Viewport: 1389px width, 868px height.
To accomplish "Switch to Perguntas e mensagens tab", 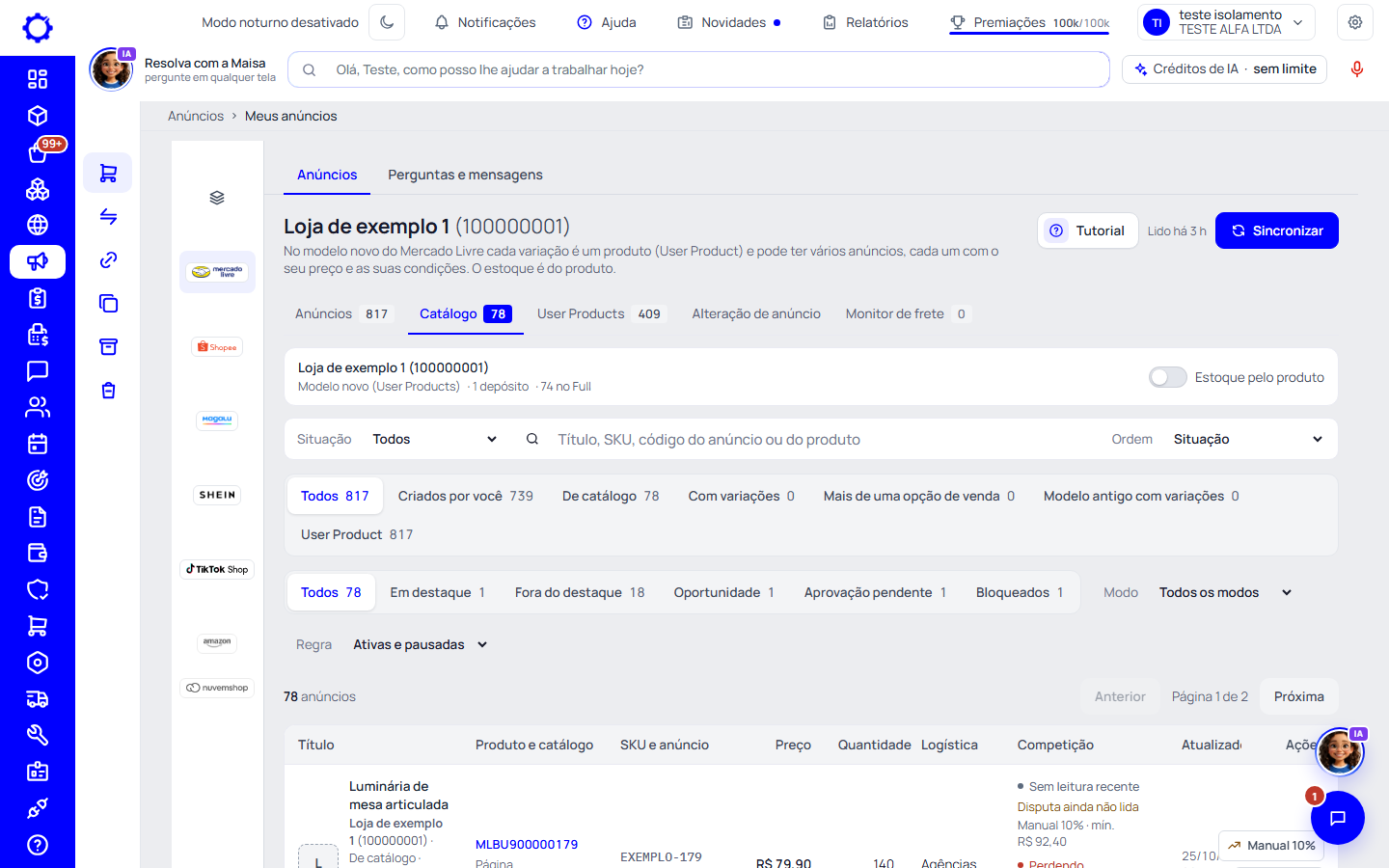I will (465, 175).
